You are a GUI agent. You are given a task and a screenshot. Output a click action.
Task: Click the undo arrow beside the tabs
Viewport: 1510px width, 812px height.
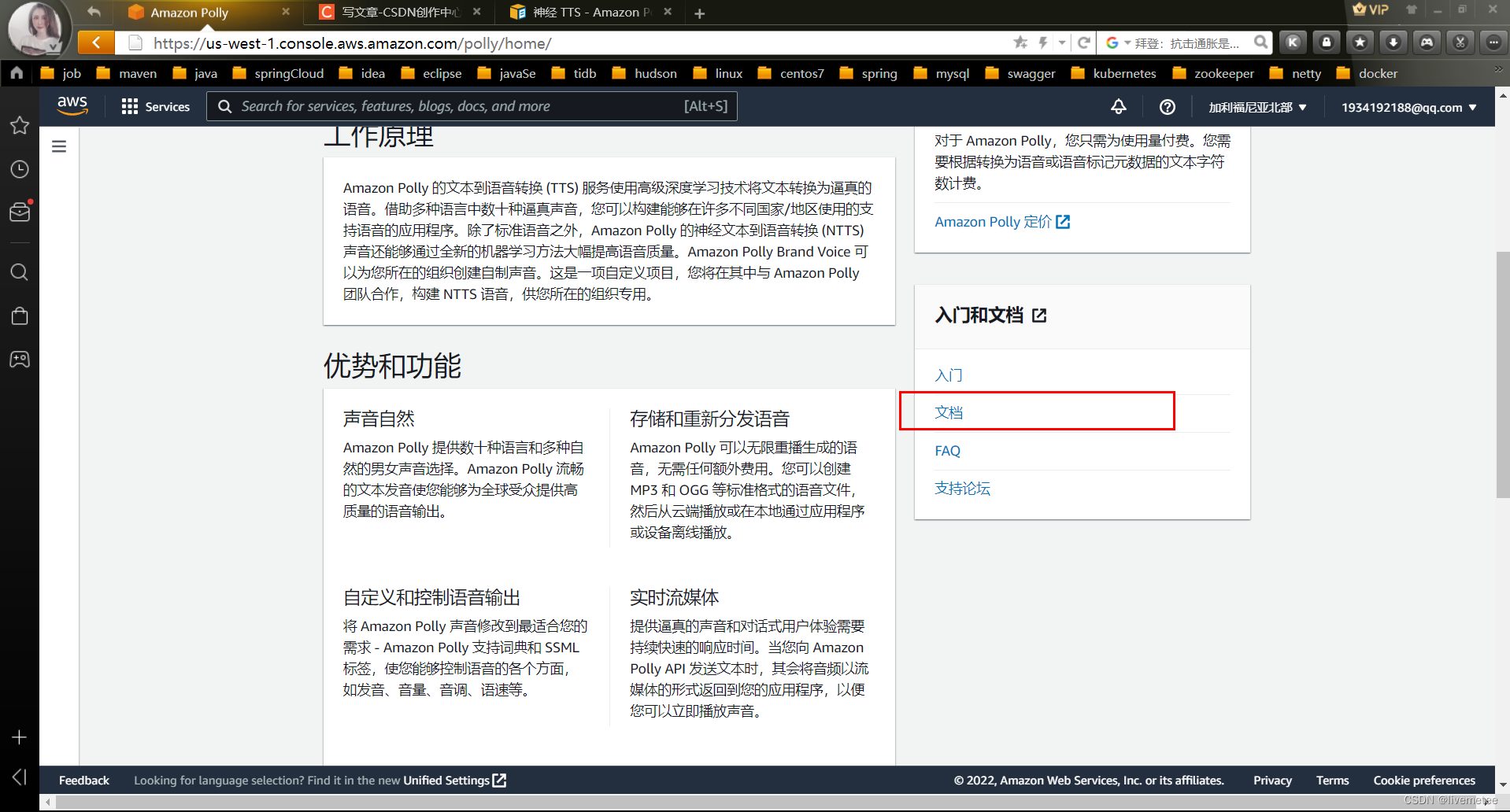tap(94, 12)
